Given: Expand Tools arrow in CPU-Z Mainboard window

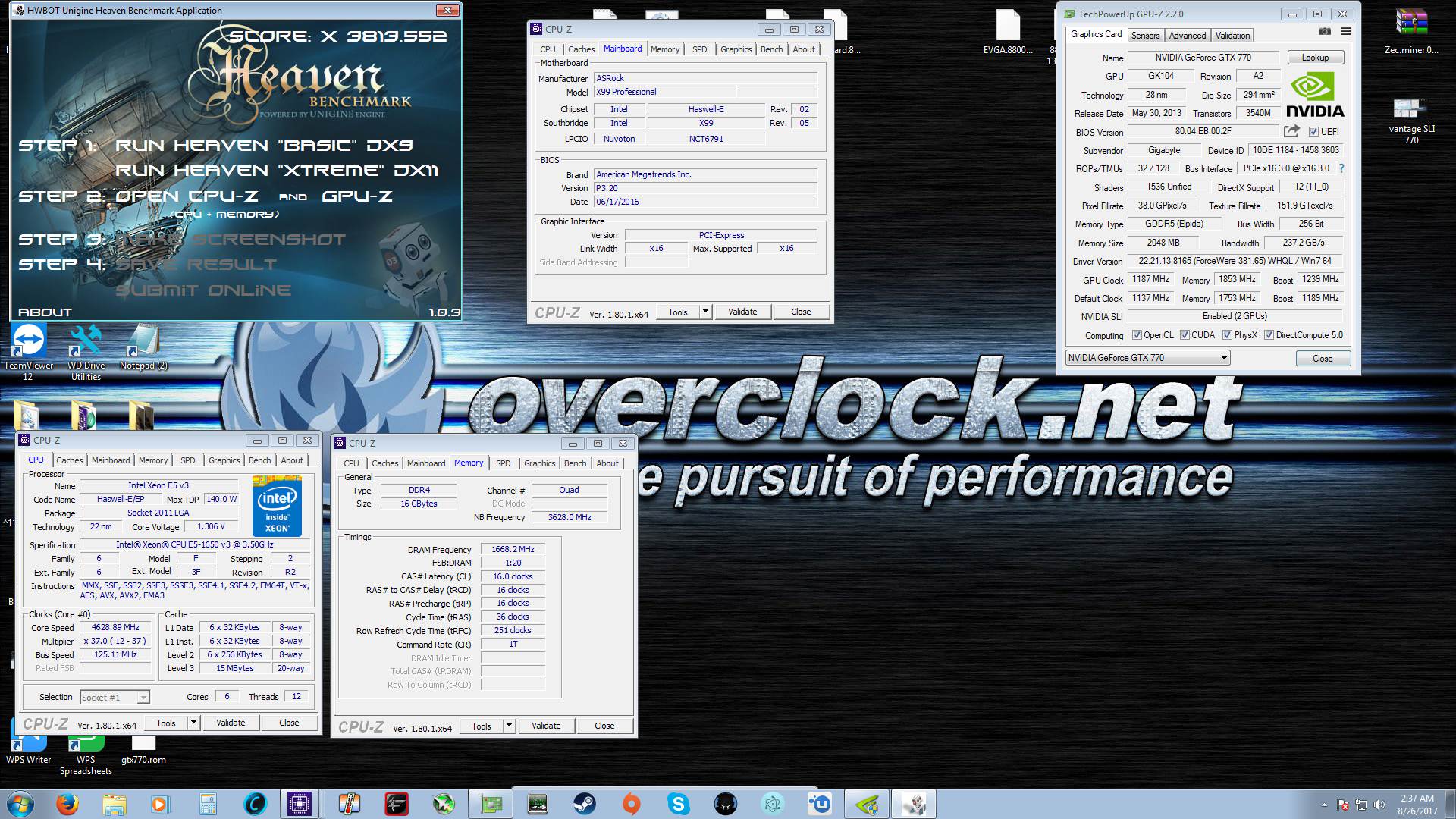Looking at the screenshot, I should [705, 311].
